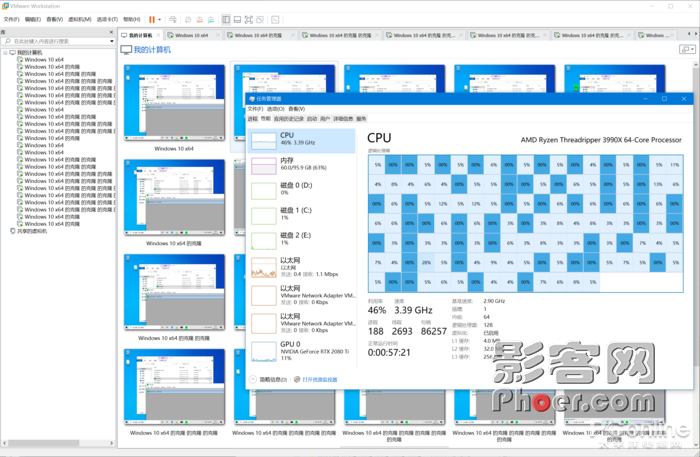Viewport: 700px width, 457px height.
Task: Click the console view icon in VMware toolbar
Action: click(x=275, y=20)
